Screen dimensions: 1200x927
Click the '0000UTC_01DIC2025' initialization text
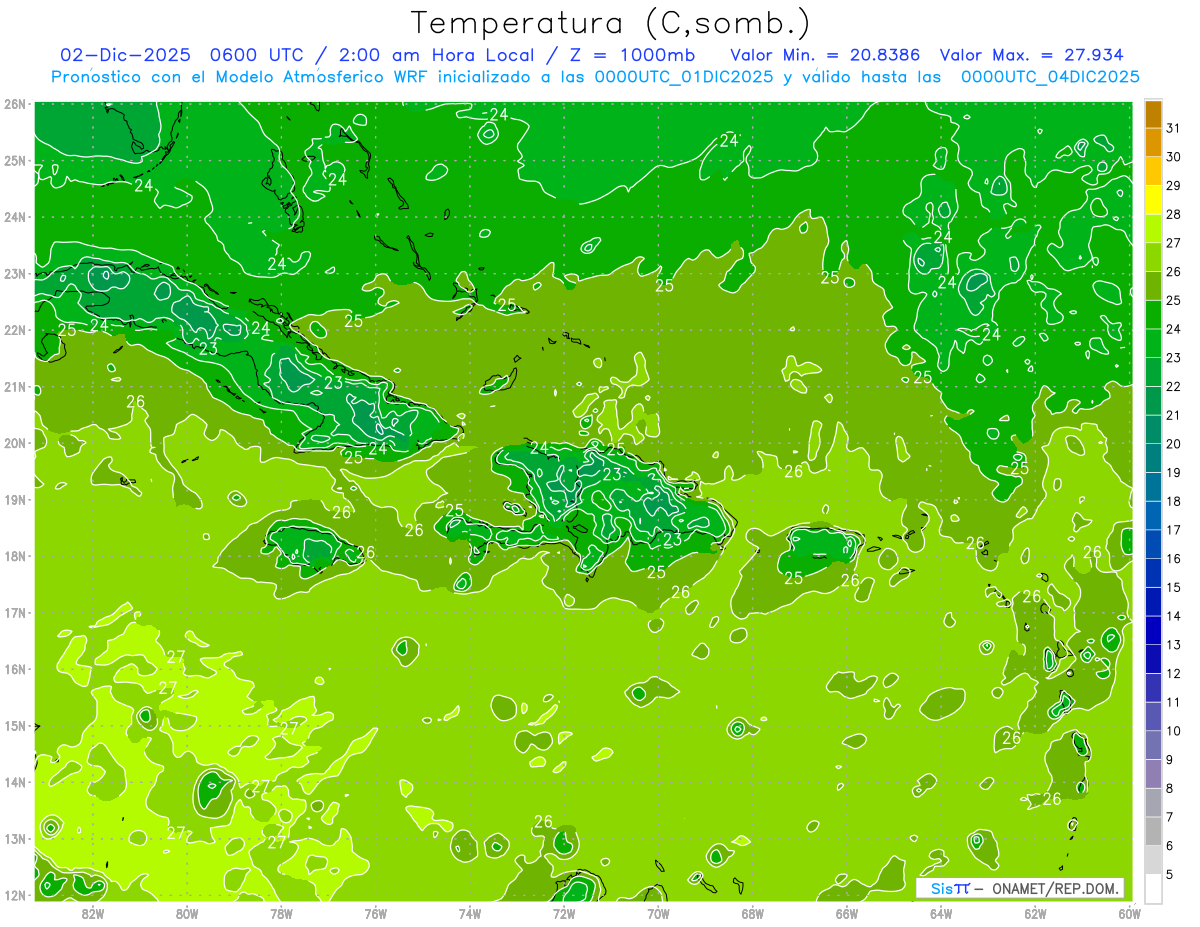(683, 77)
